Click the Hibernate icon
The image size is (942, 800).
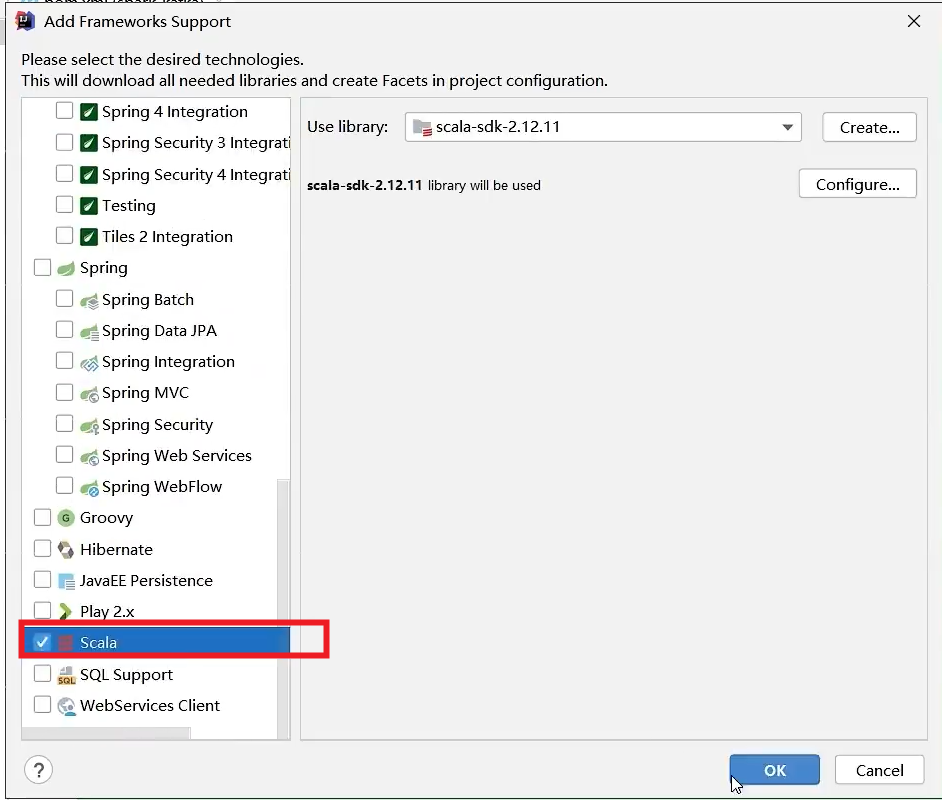(x=65, y=549)
